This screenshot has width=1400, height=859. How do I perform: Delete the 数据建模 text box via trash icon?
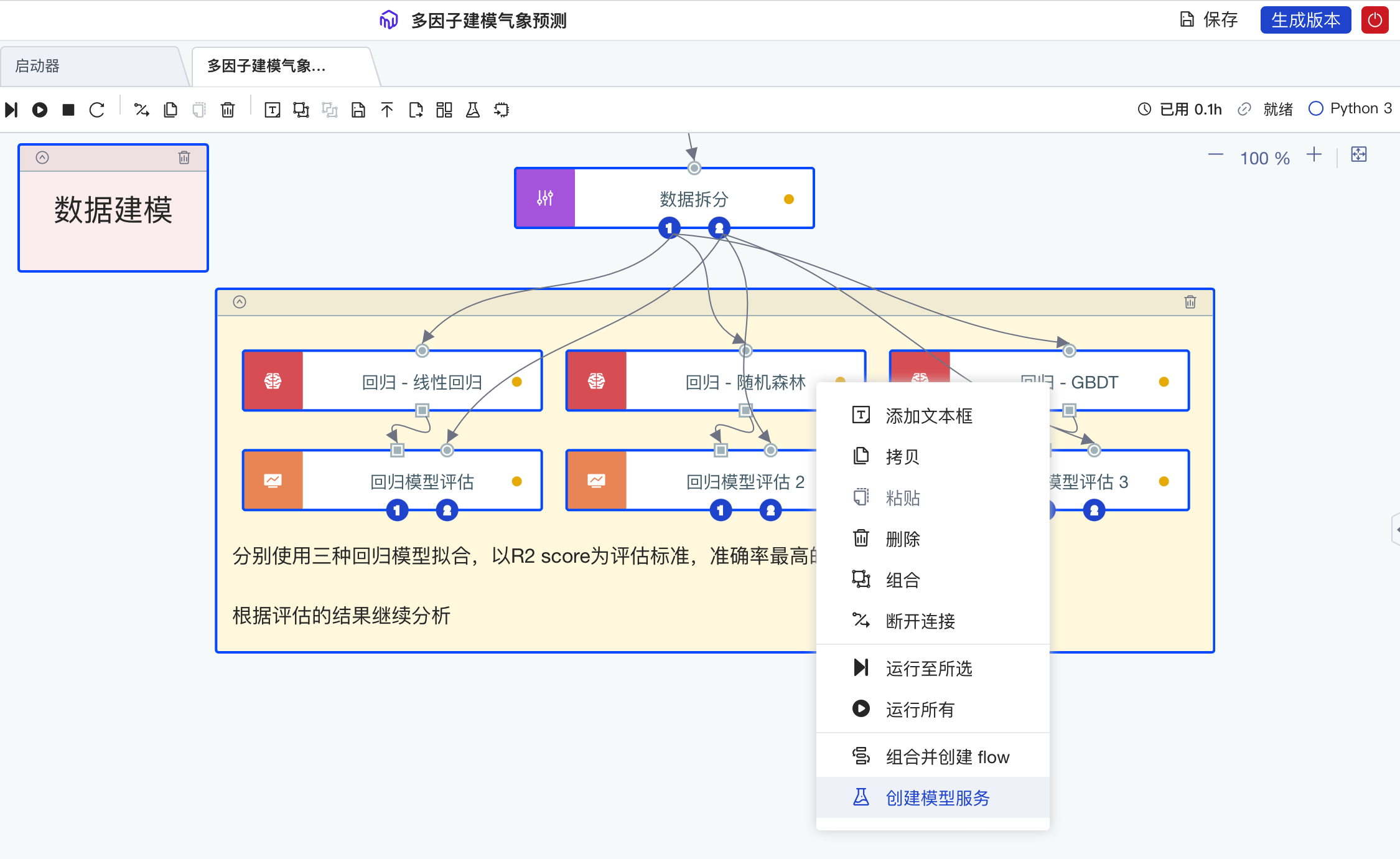184,157
